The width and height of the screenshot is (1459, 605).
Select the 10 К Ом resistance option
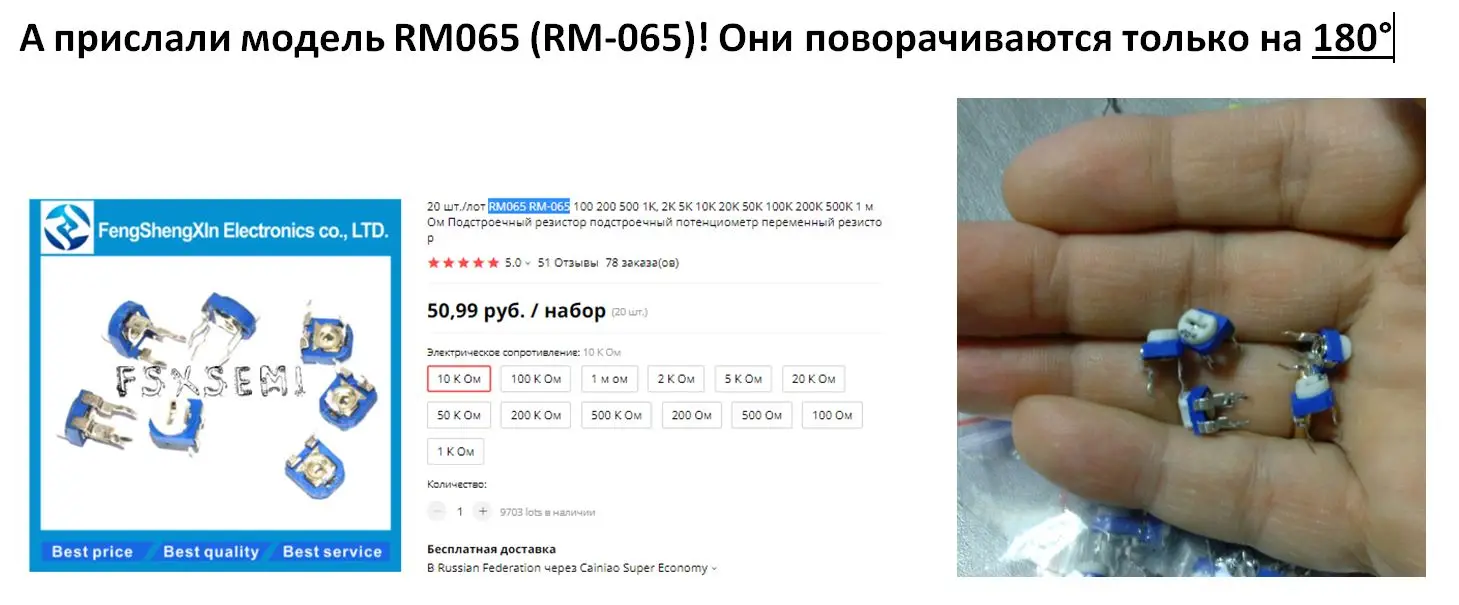click(x=459, y=379)
